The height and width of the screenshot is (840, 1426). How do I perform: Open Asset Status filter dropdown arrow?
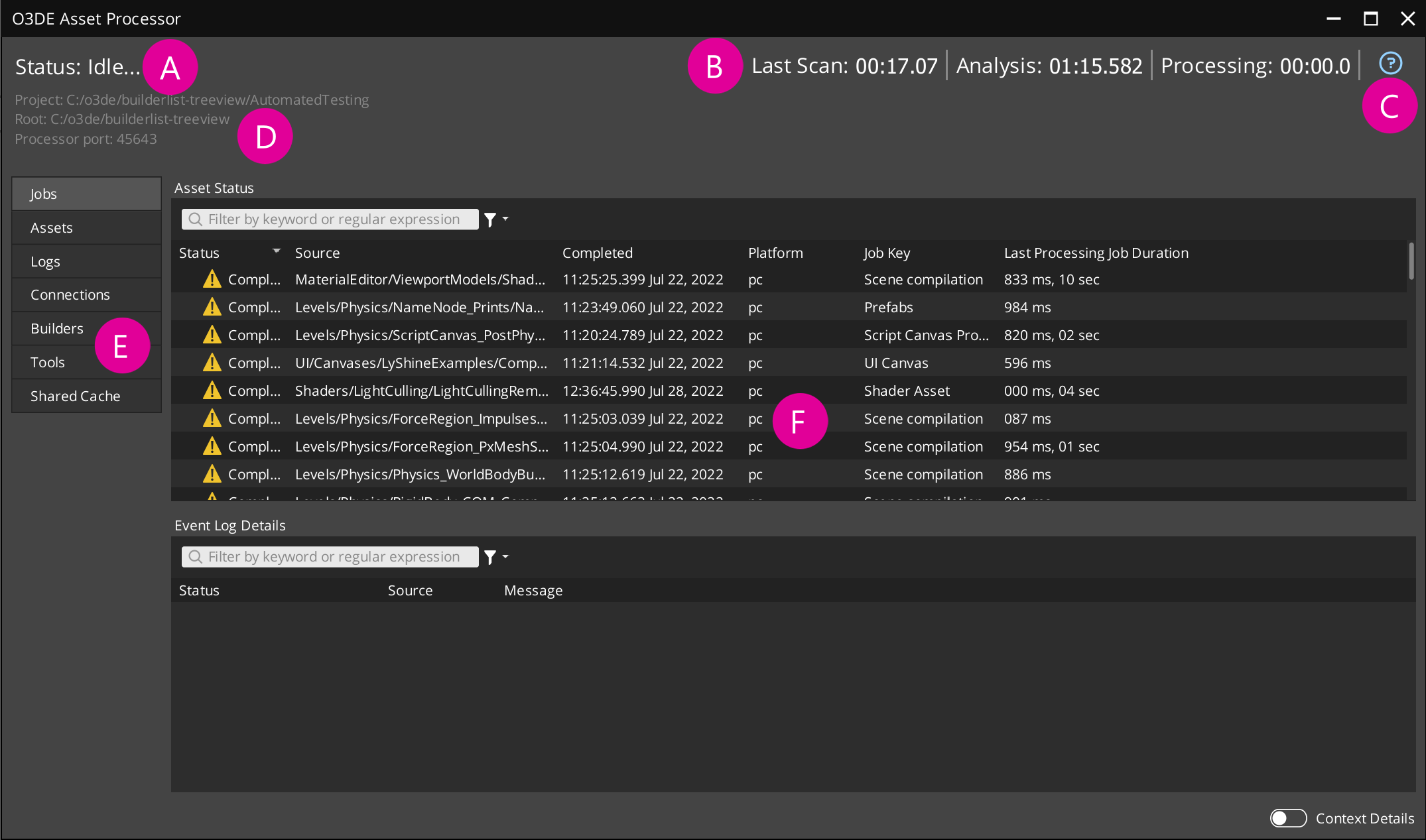[505, 219]
